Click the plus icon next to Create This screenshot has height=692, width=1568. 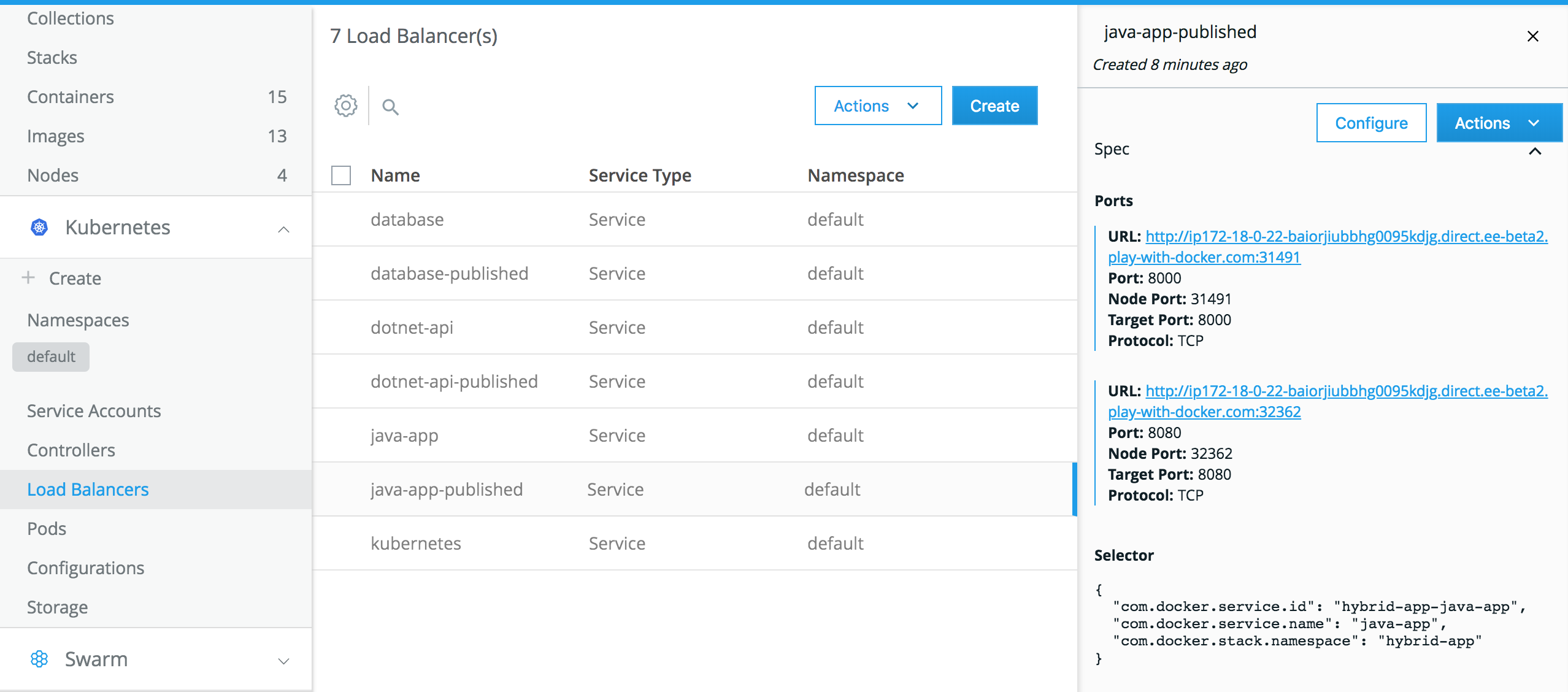28,278
